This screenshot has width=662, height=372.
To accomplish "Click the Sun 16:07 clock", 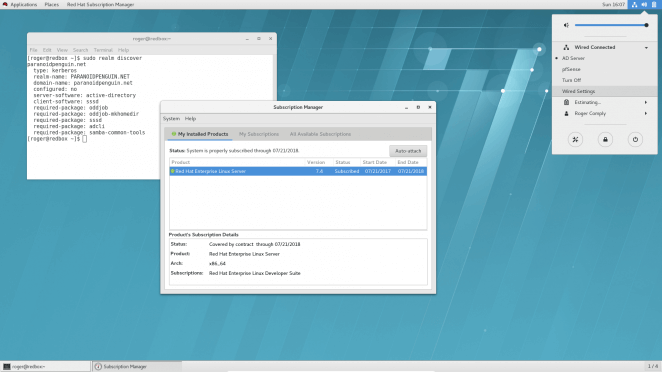I will pos(613,4).
